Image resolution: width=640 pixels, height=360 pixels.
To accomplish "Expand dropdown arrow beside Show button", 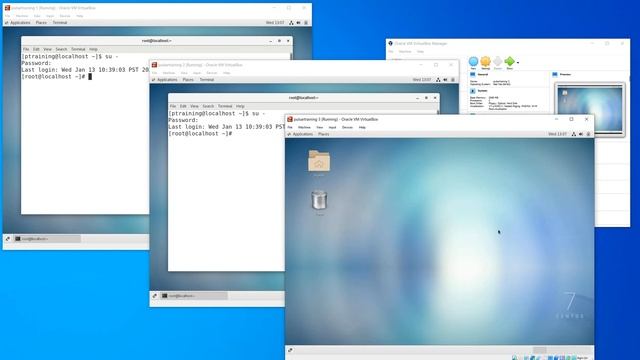I will 518,63.
